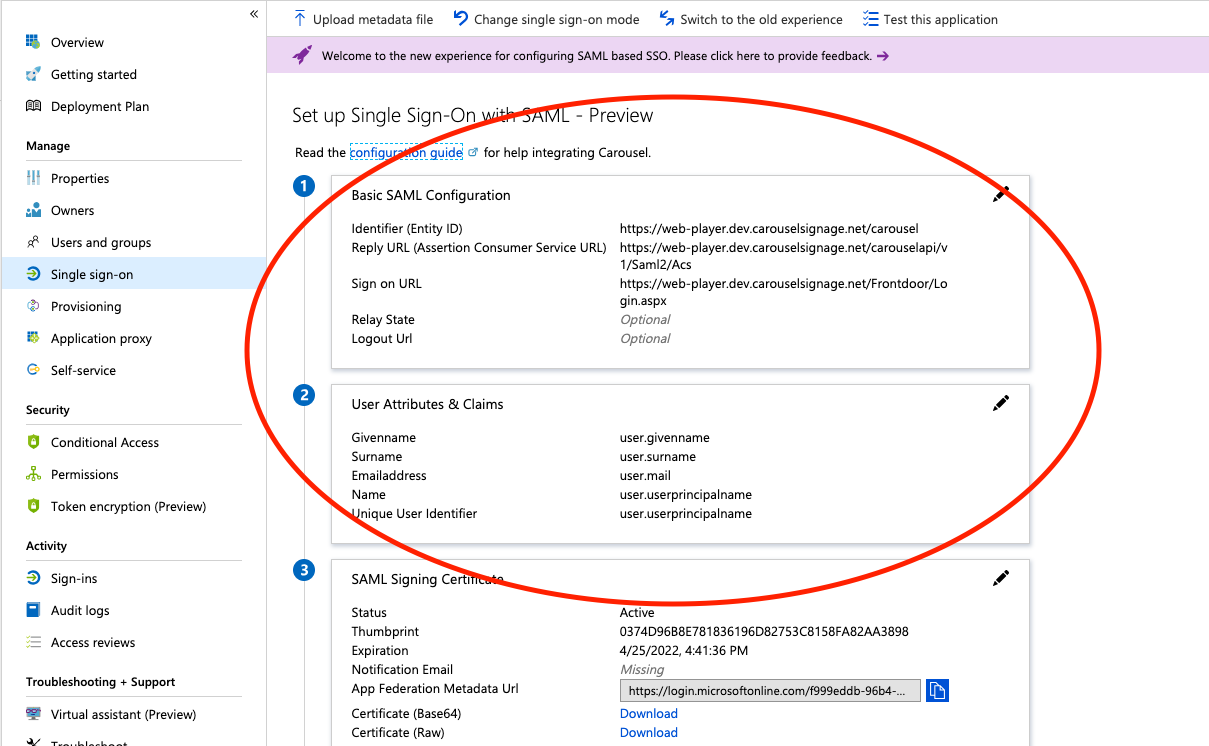Screen dimensions: 1209x746
Task: Copy the App Federation Metadata Url
Action: [x=937, y=691]
